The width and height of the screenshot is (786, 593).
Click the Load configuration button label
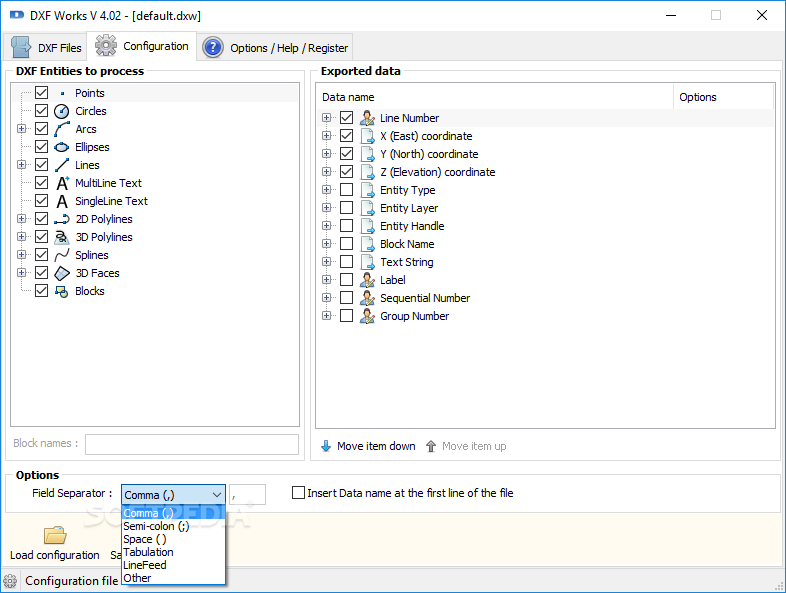(55, 555)
